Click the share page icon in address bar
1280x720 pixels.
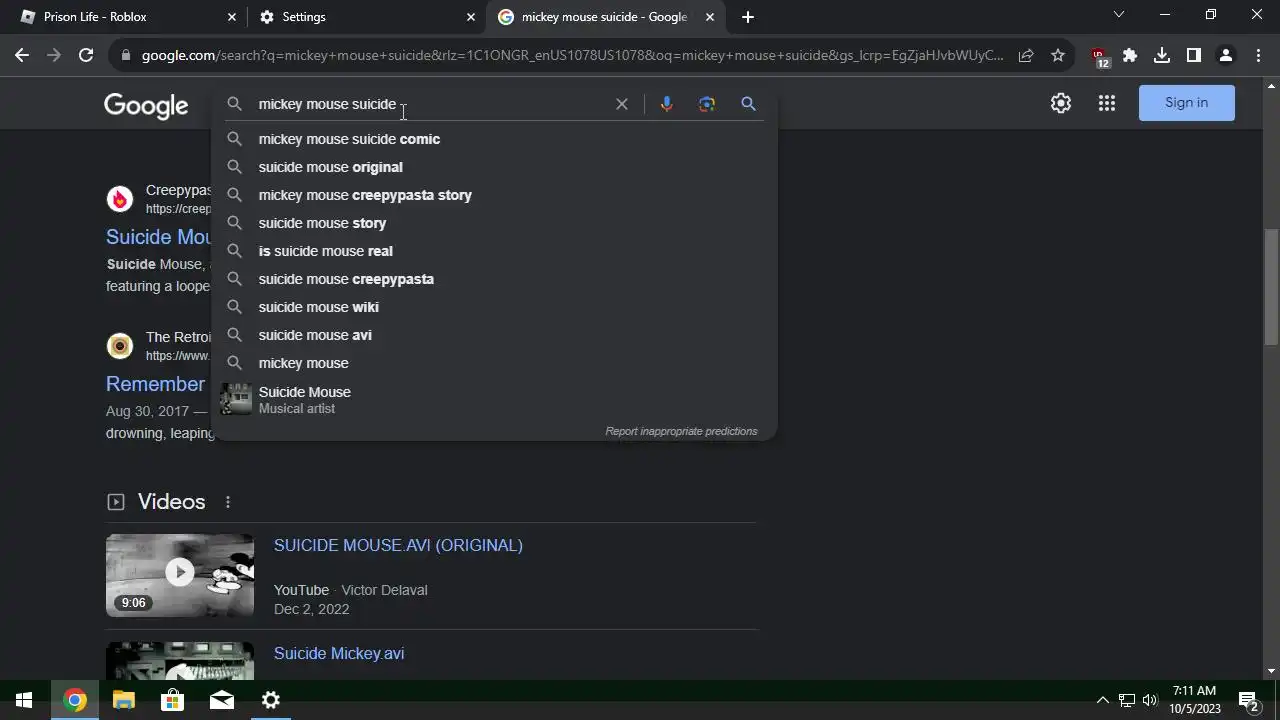click(x=1026, y=56)
